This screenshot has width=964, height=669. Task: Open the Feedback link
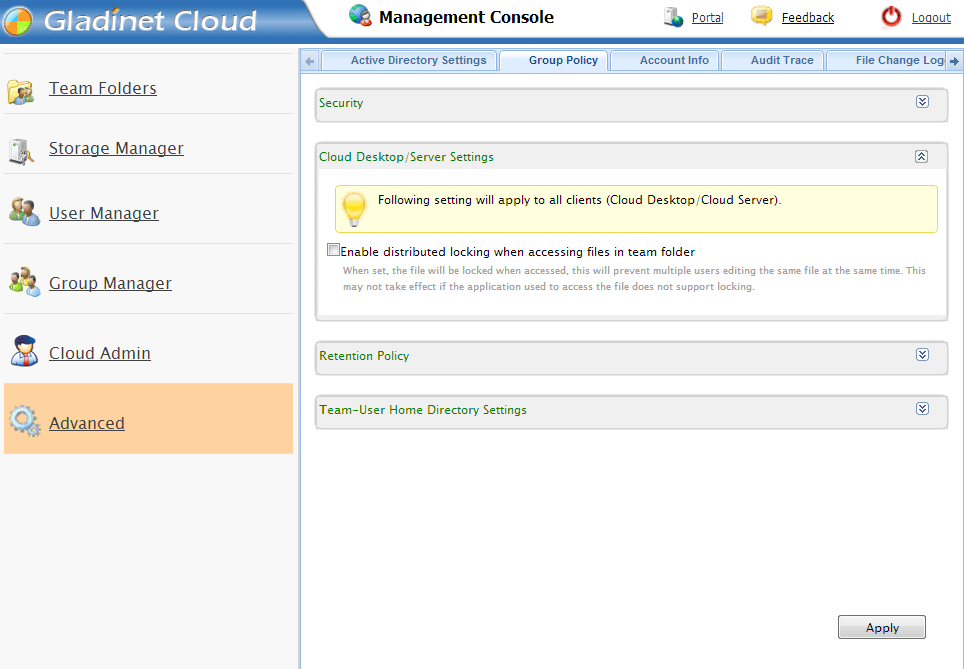click(x=807, y=18)
